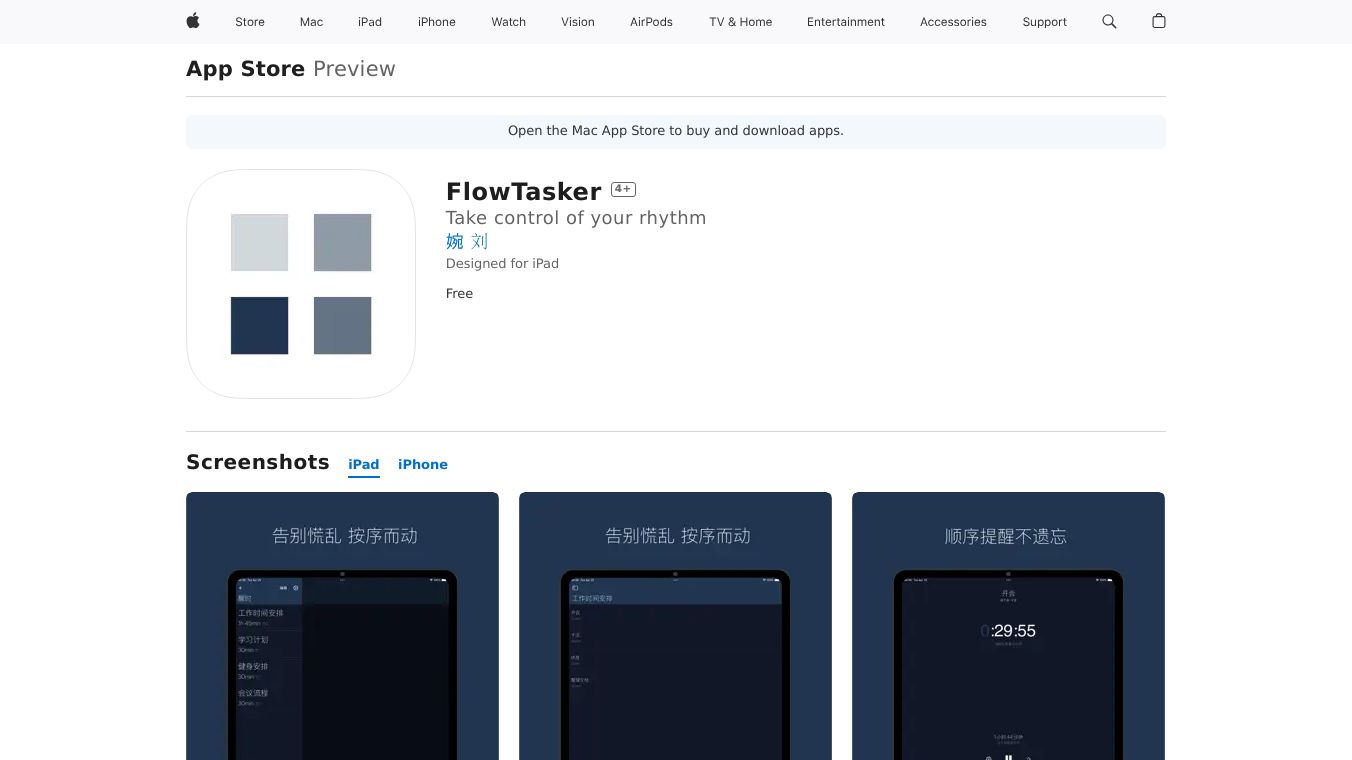Screen dimensions: 1352x760
Task: Open the Entertainment menu
Action: pos(846,22)
